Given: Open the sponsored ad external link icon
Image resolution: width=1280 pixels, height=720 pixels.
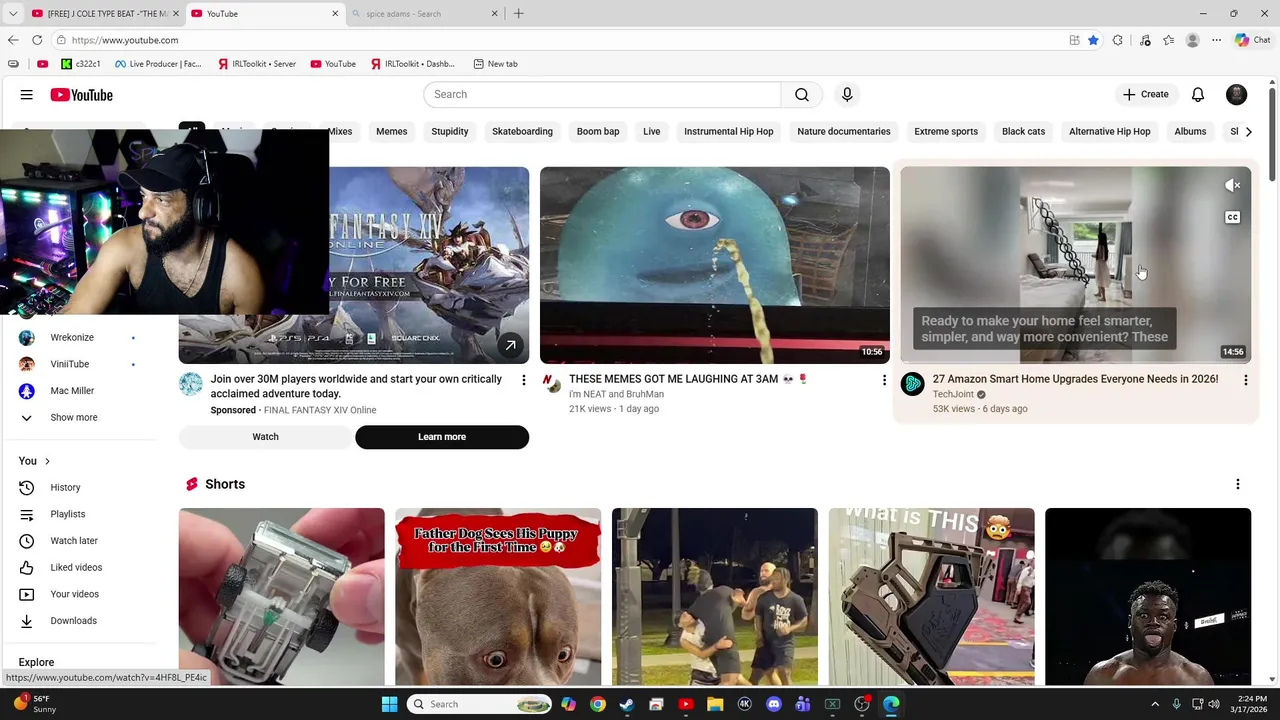Looking at the screenshot, I should pyautogui.click(x=510, y=345).
